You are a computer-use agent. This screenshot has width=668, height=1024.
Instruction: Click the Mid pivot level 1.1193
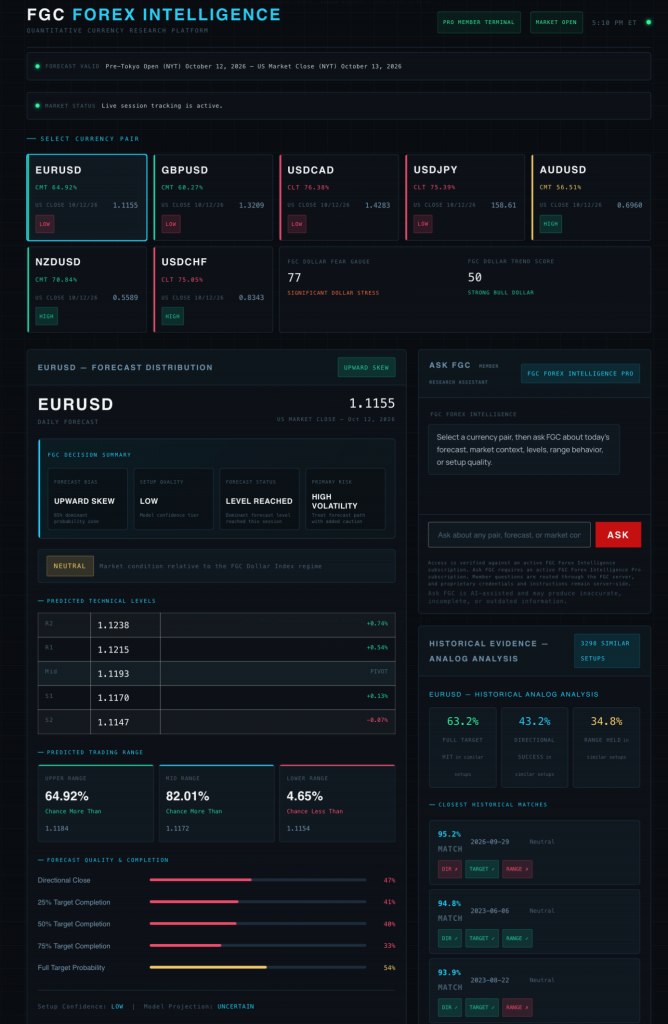114,673
